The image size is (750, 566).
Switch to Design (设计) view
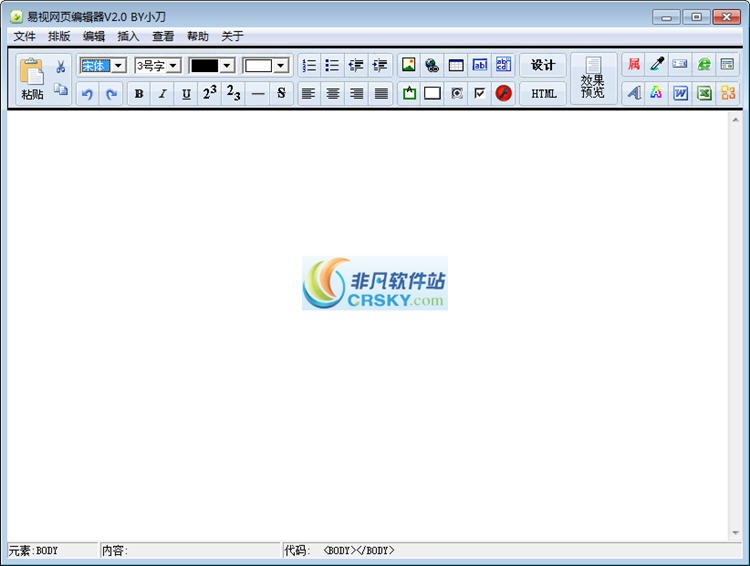(x=543, y=65)
